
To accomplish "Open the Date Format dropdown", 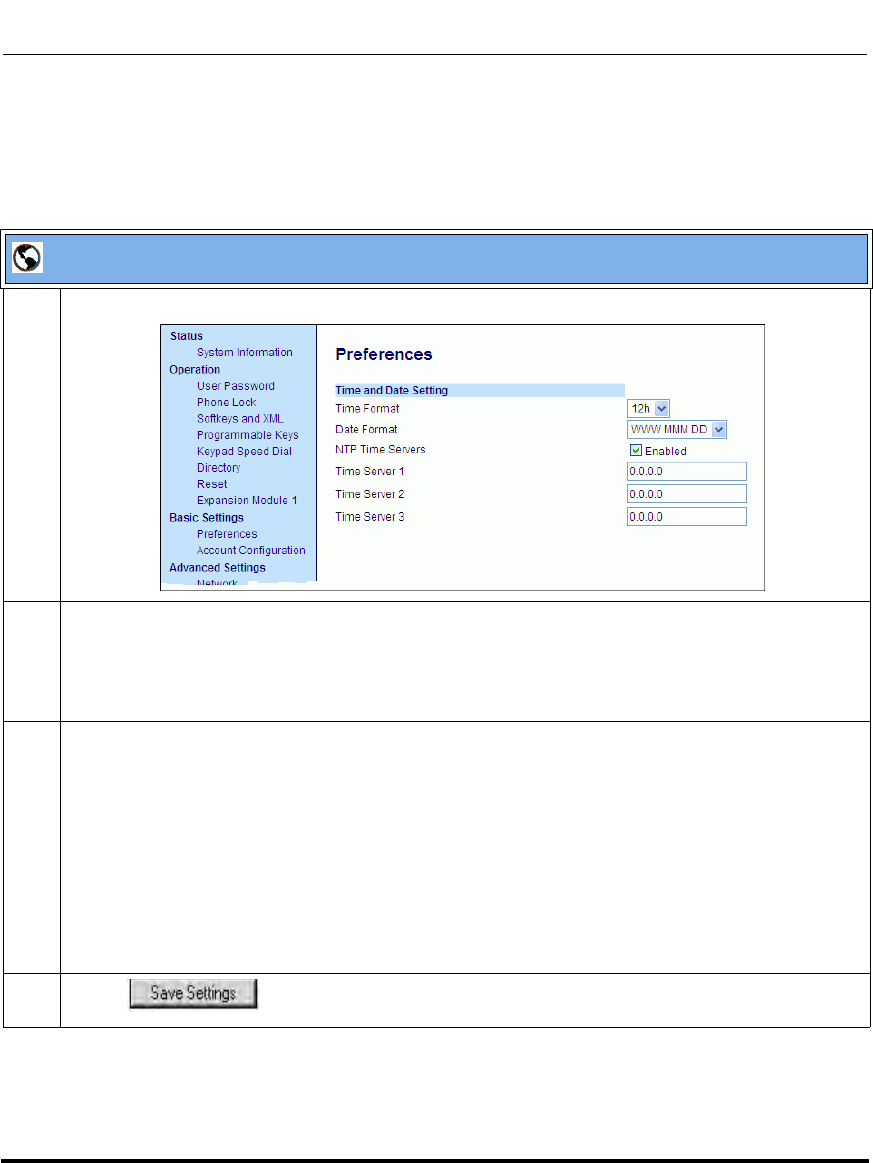I will 676,429.
